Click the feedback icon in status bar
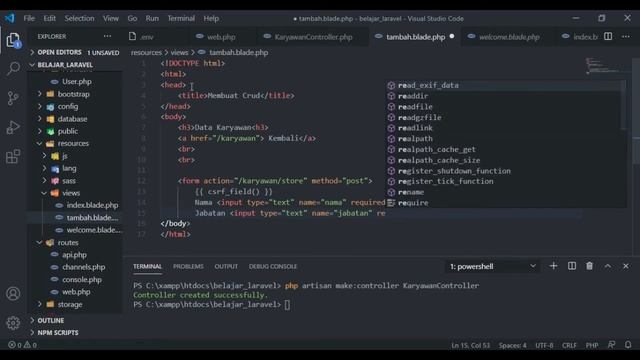Image resolution: width=640 pixels, height=360 pixels. [611, 345]
